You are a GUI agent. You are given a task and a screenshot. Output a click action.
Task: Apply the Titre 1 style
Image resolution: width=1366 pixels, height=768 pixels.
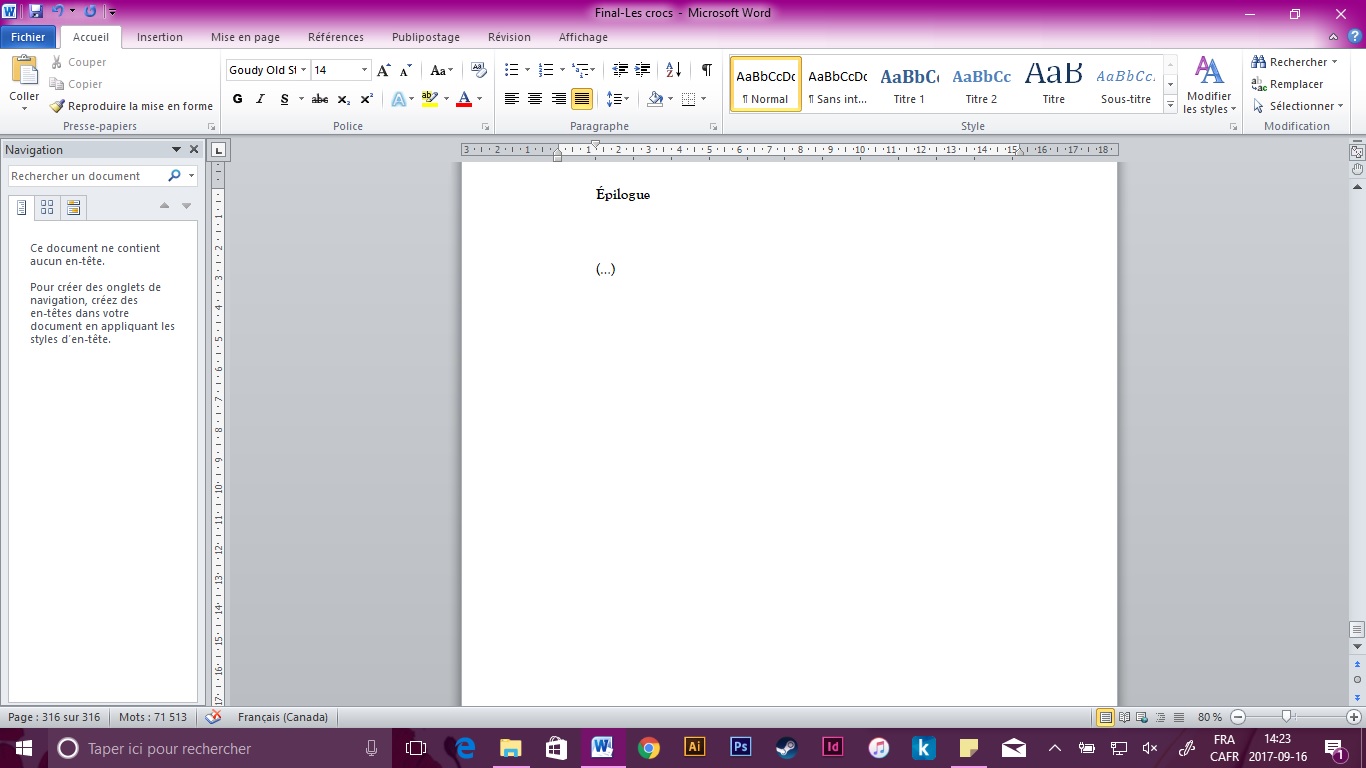click(909, 84)
